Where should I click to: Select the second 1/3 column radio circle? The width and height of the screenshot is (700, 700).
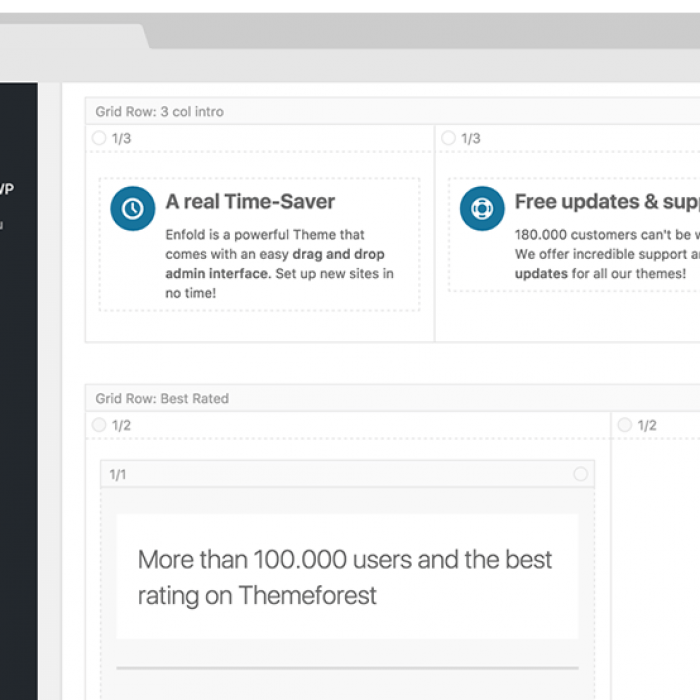pos(448,138)
